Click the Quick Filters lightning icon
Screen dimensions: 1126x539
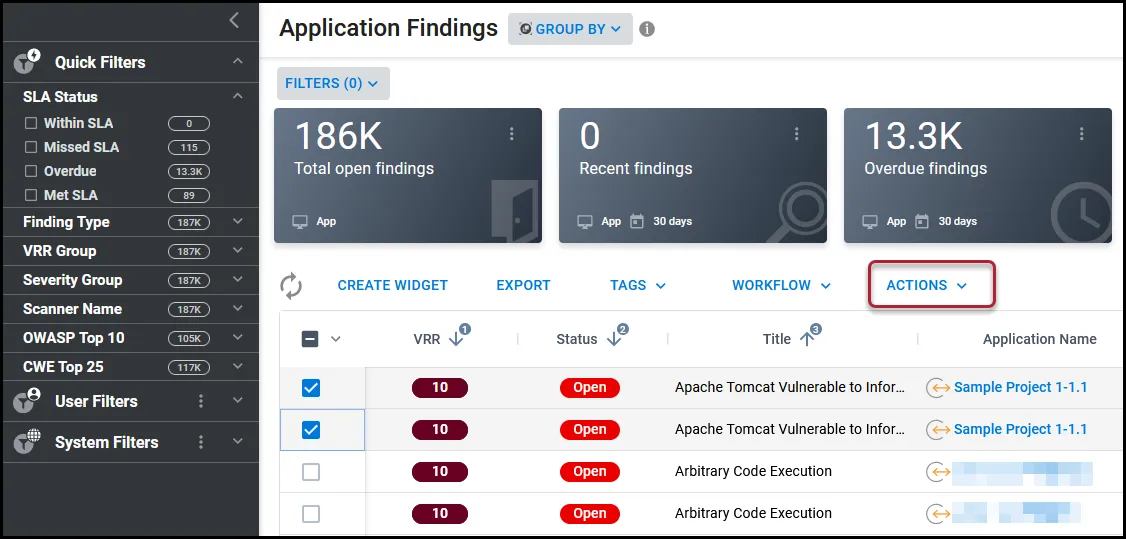point(27,62)
